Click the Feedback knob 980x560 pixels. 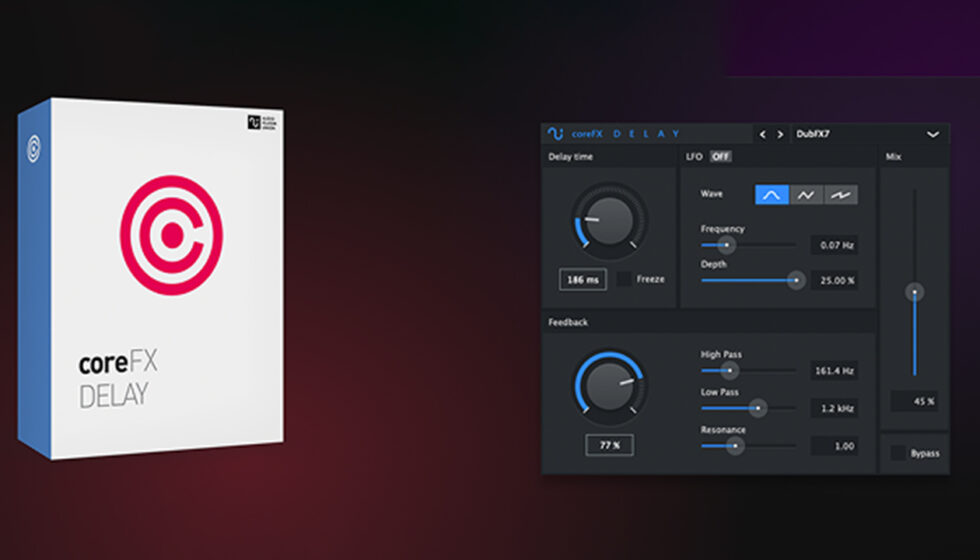click(x=609, y=387)
